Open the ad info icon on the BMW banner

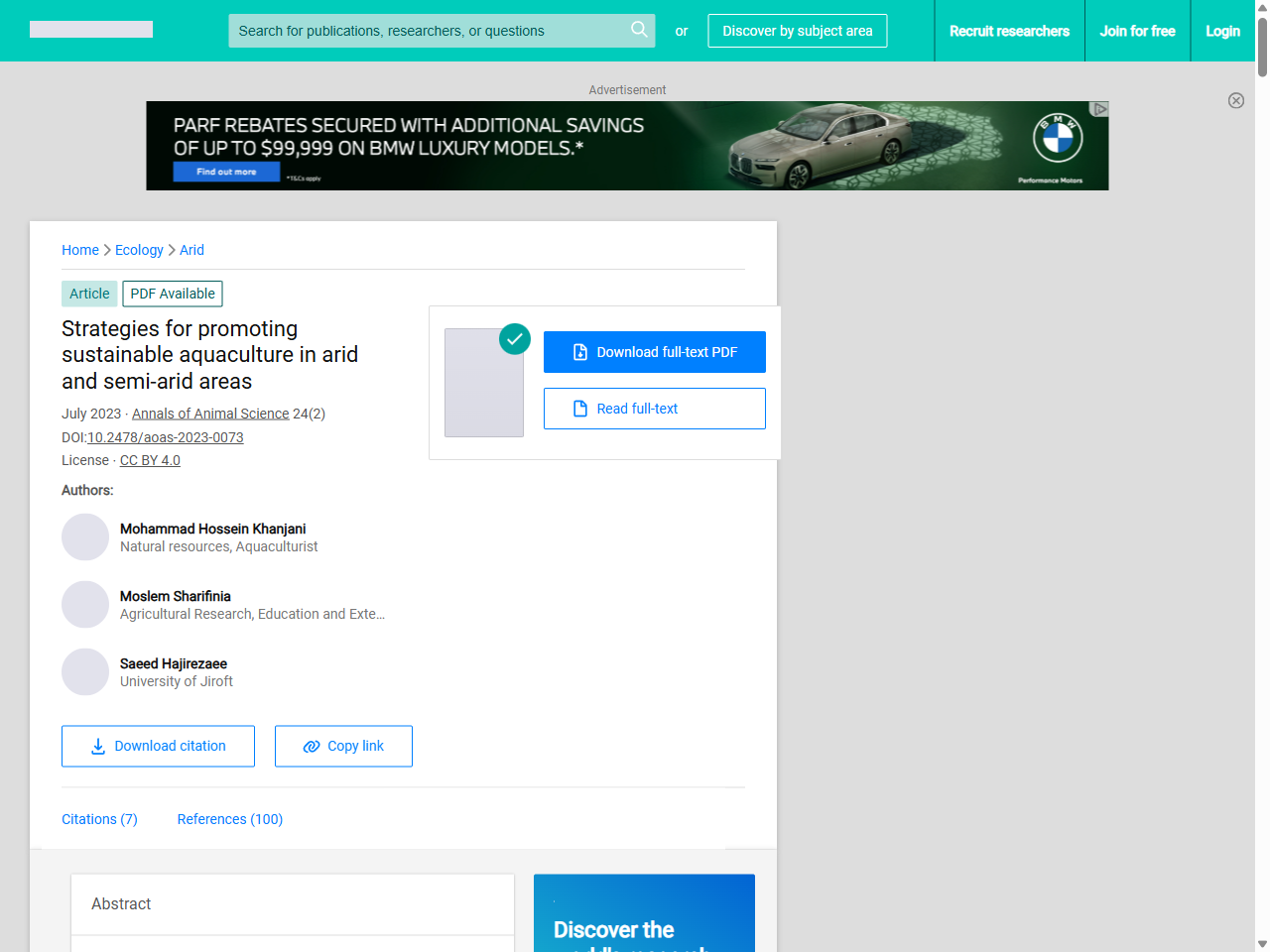(1099, 108)
